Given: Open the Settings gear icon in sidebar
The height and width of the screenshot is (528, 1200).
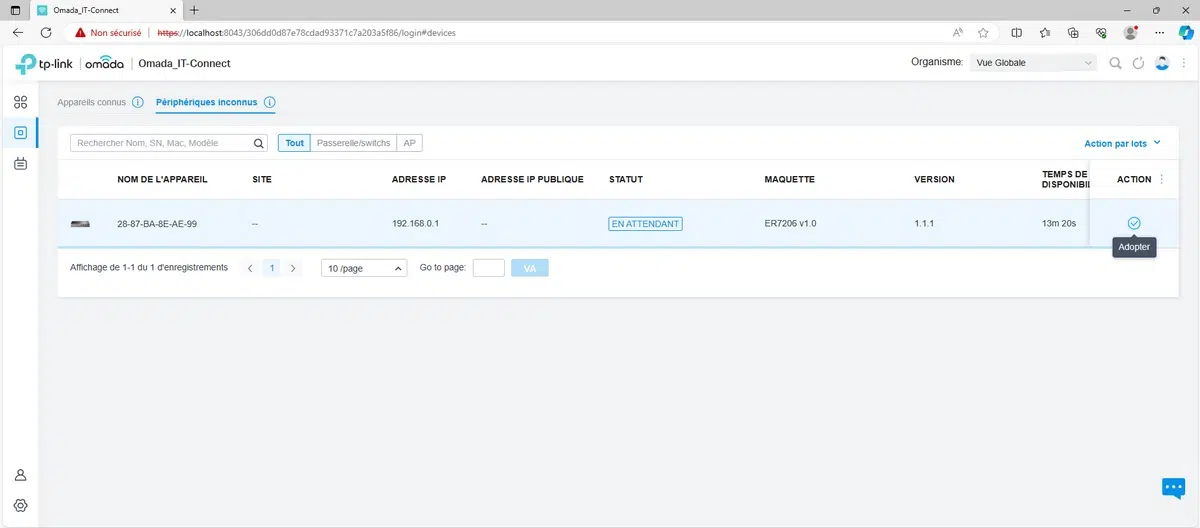Looking at the screenshot, I should (20, 505).
